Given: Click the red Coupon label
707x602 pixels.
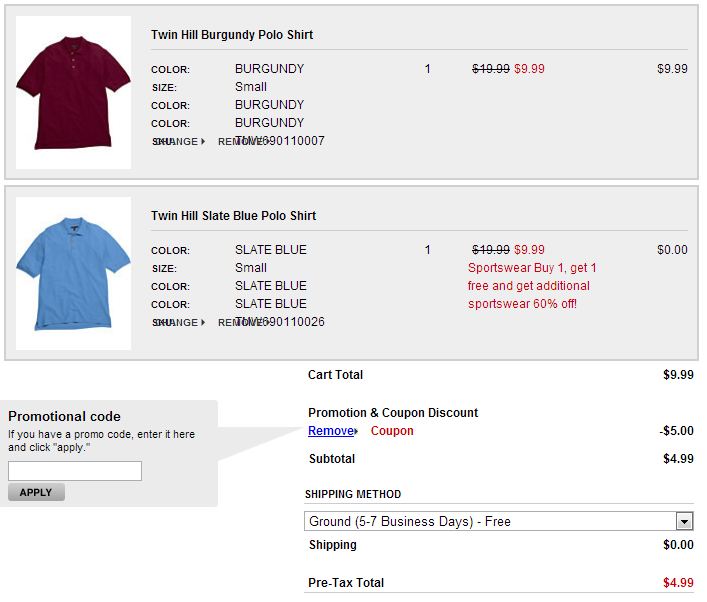Looking at the screenshot, I should (392, 431).
